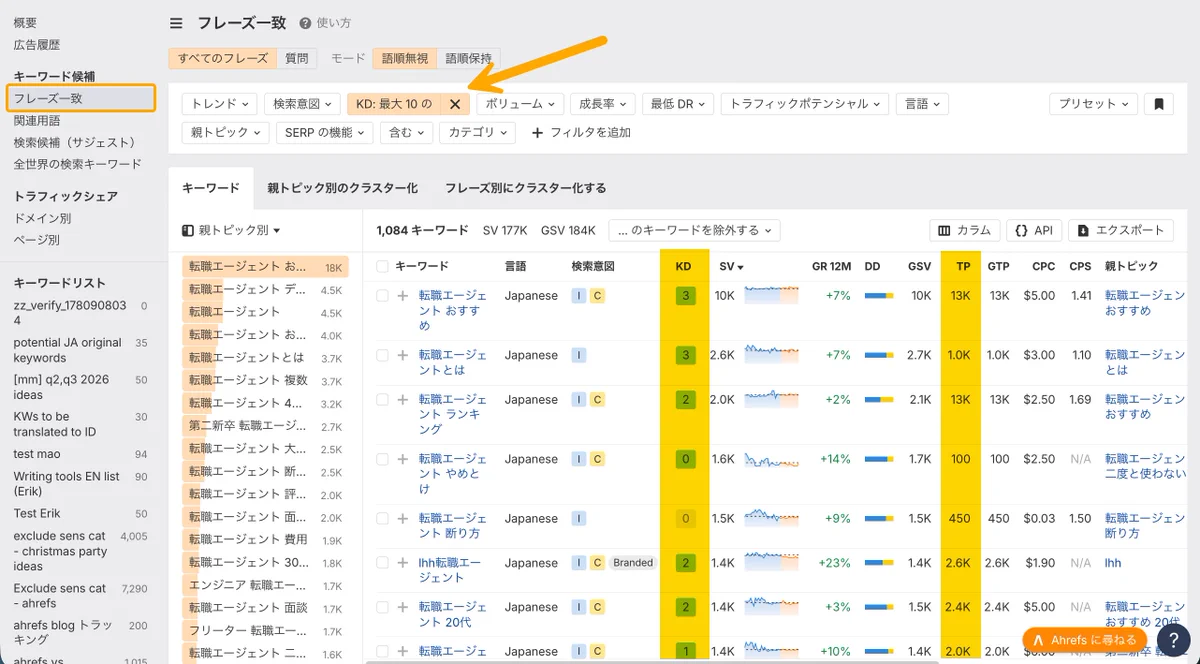This screenshot has width=1200, height=664.
Task: Sort by the SV column header
Action: pyautogui.click(x=731, y=266)
